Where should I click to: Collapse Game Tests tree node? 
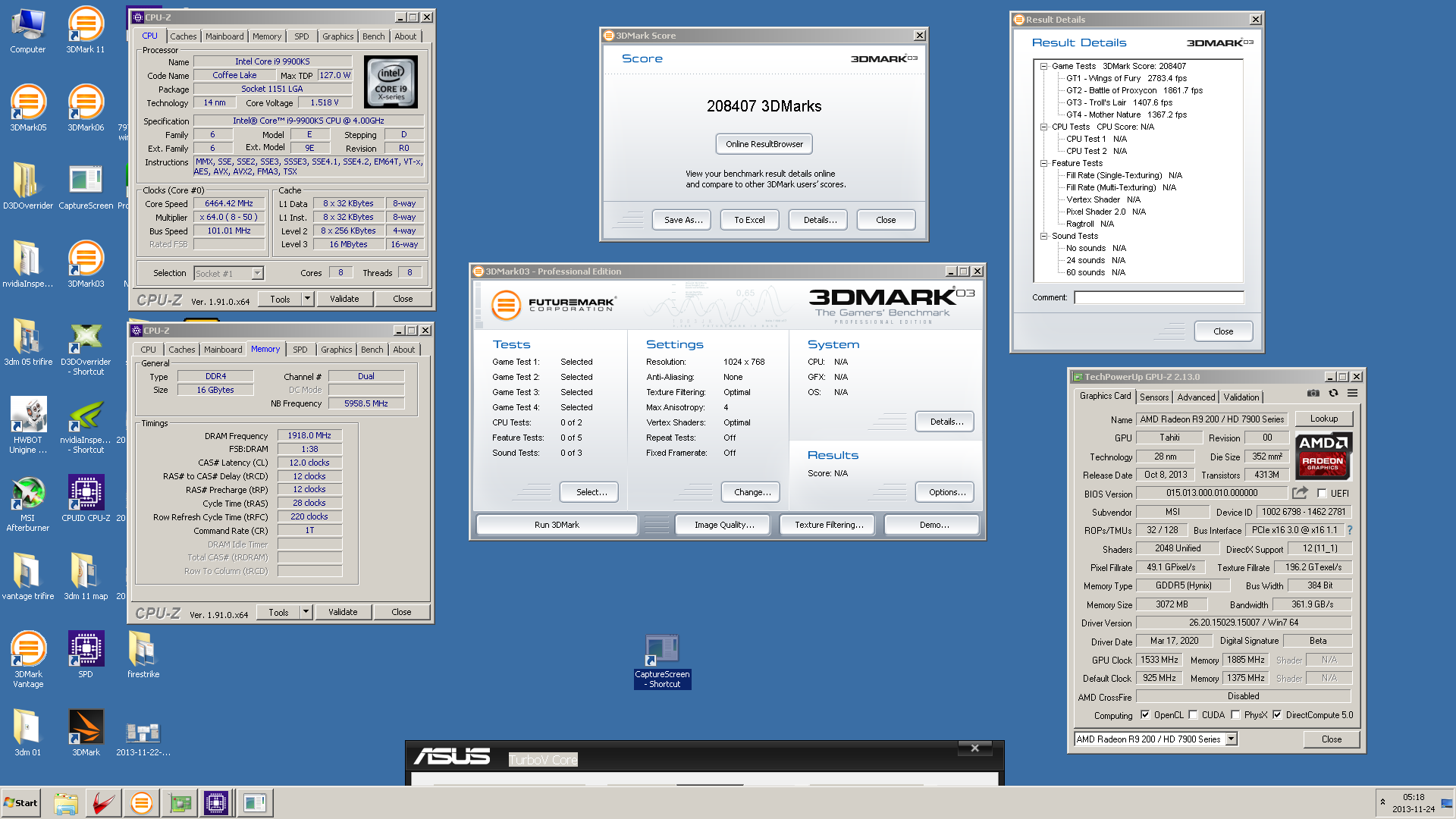coord(1043,66)
